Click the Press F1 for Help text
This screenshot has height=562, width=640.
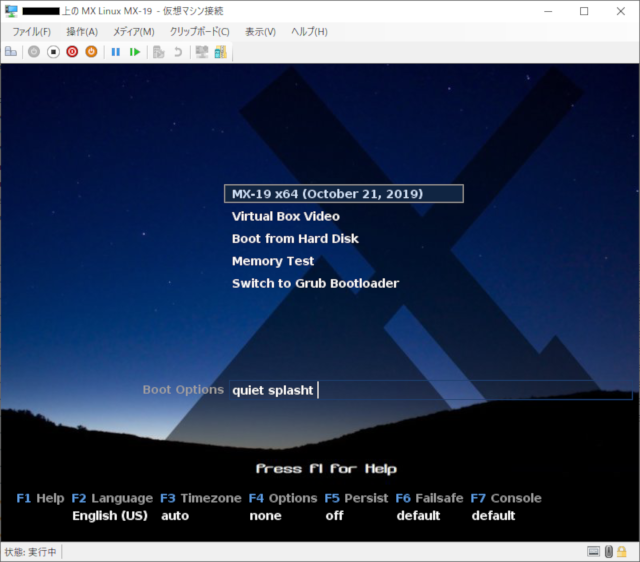tap(326, 469)
